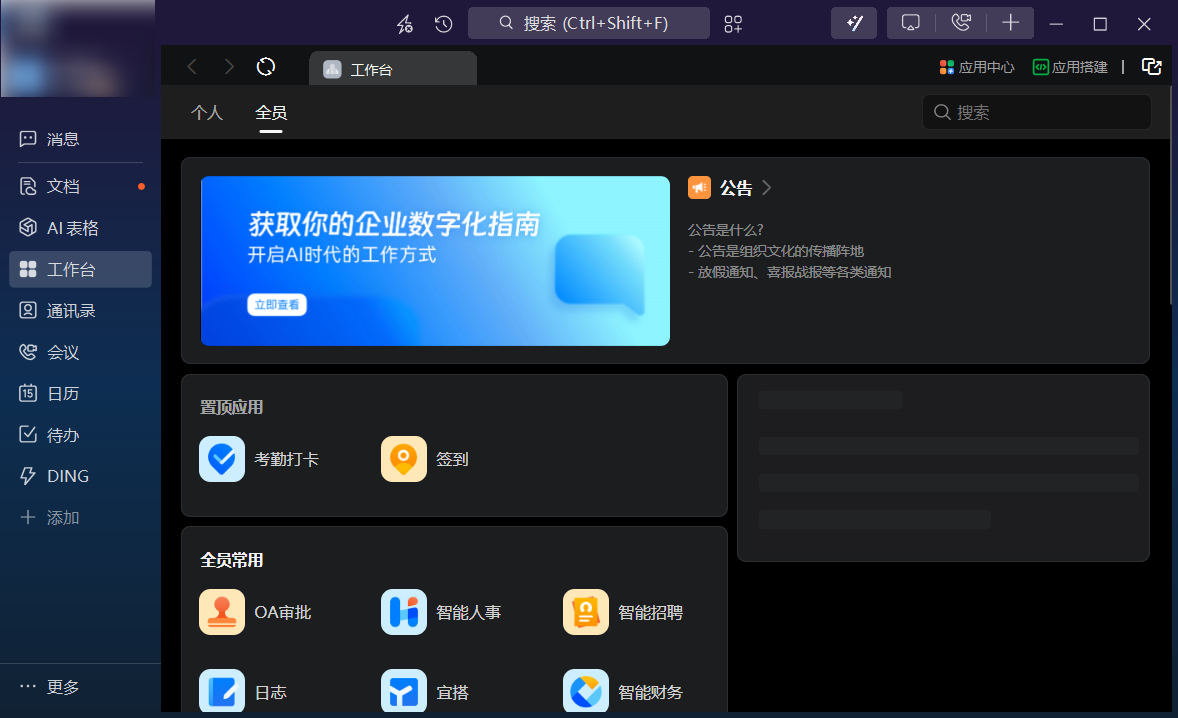This screenshot has height=718, width=1178.
Task: Start a call via phone icon in title bar
Action: click(x=961, y=23)
